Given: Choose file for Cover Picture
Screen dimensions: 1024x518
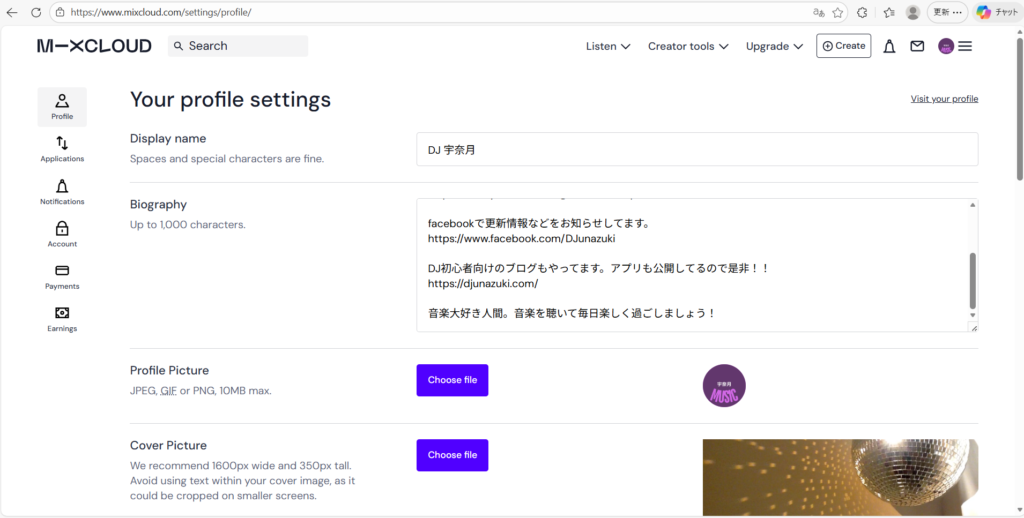Looking at the screenshot, I should pyautogui.click(x=452, y=455).
